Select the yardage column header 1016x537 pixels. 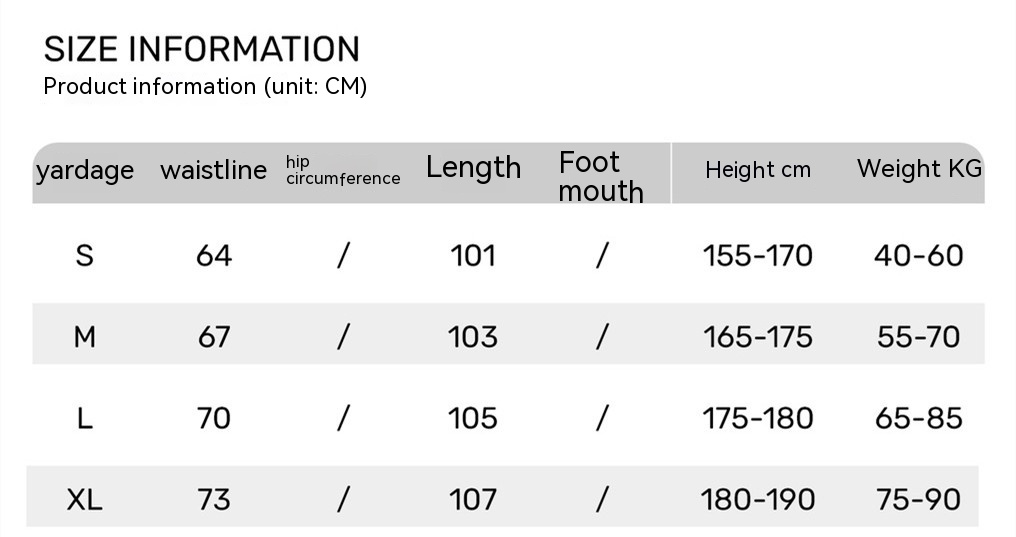click(85, 170)
